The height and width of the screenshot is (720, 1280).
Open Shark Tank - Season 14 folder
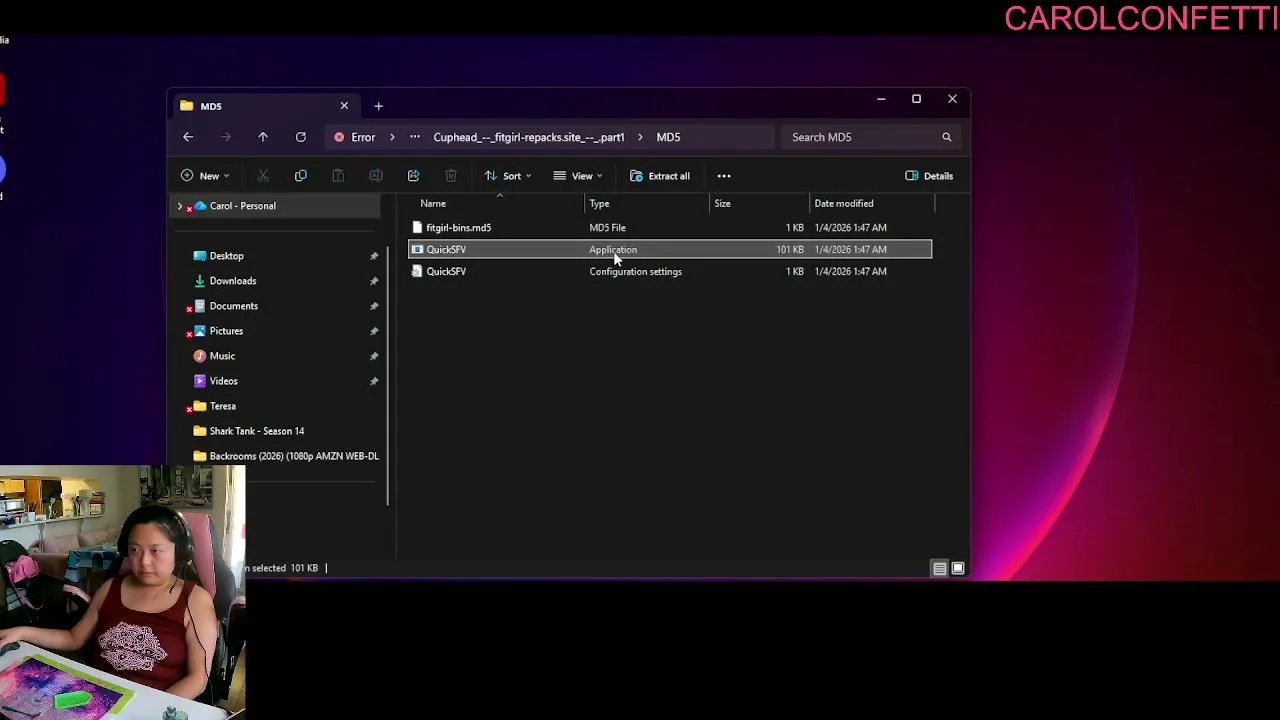[x=257, y=431]
